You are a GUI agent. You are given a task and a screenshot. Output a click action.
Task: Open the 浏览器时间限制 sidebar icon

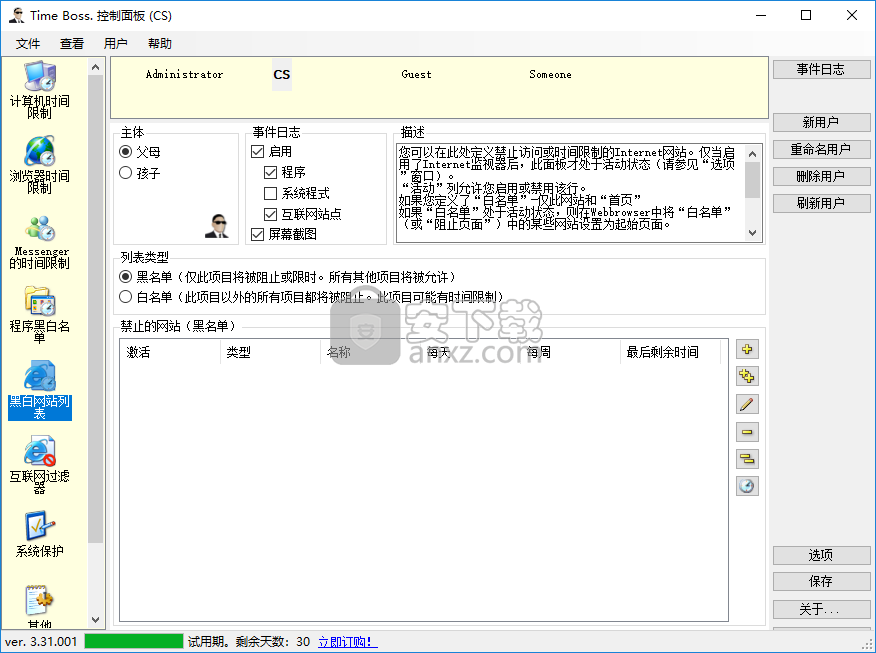40,164
